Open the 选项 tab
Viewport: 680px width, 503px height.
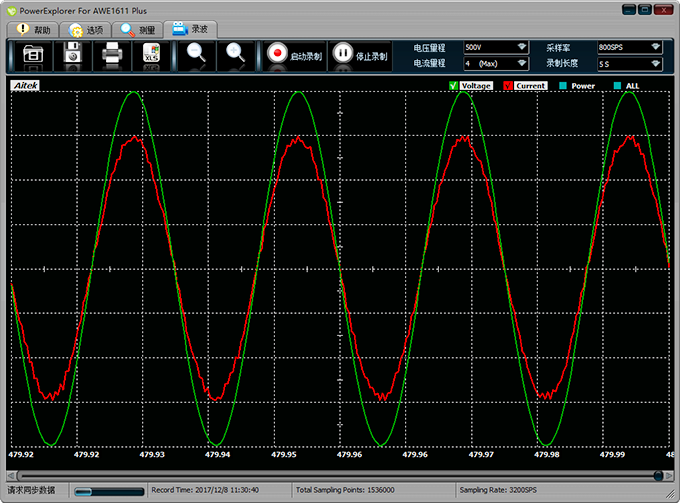click(85, 29)
